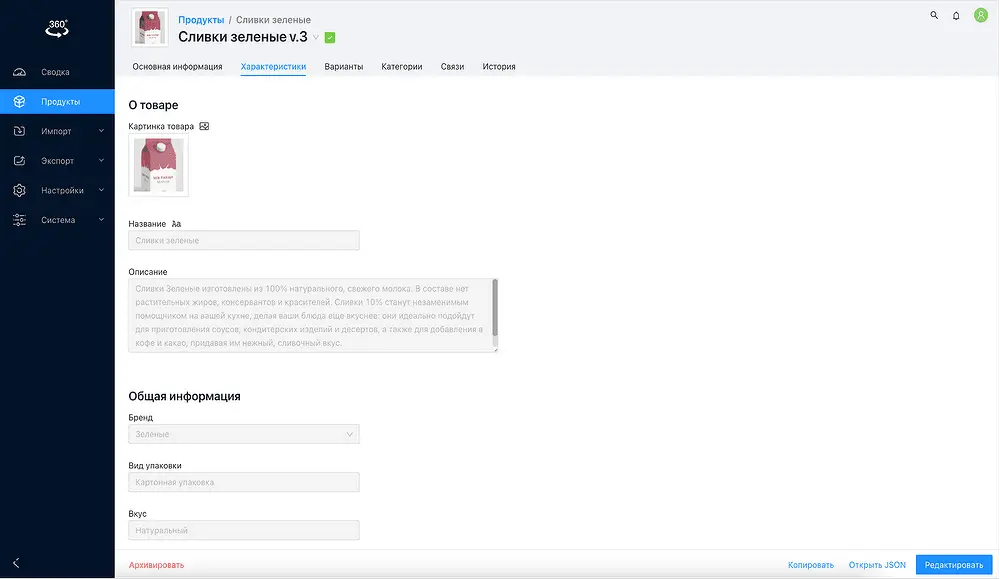The height and width of the screenshot is (579, 1000).
Task: Open the version dropdown next to v.3
Action: (x=316, y=38)
